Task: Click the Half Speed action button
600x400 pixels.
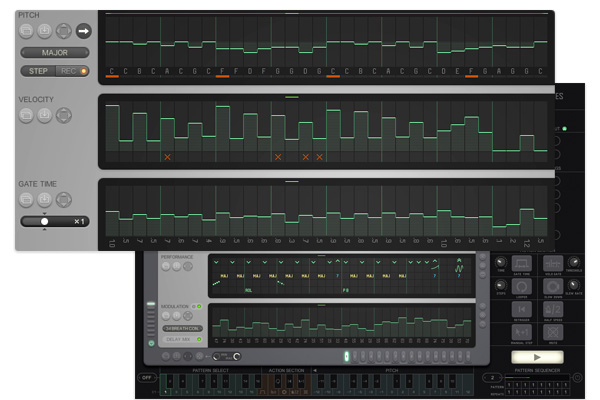Action: tap(553, 309)
